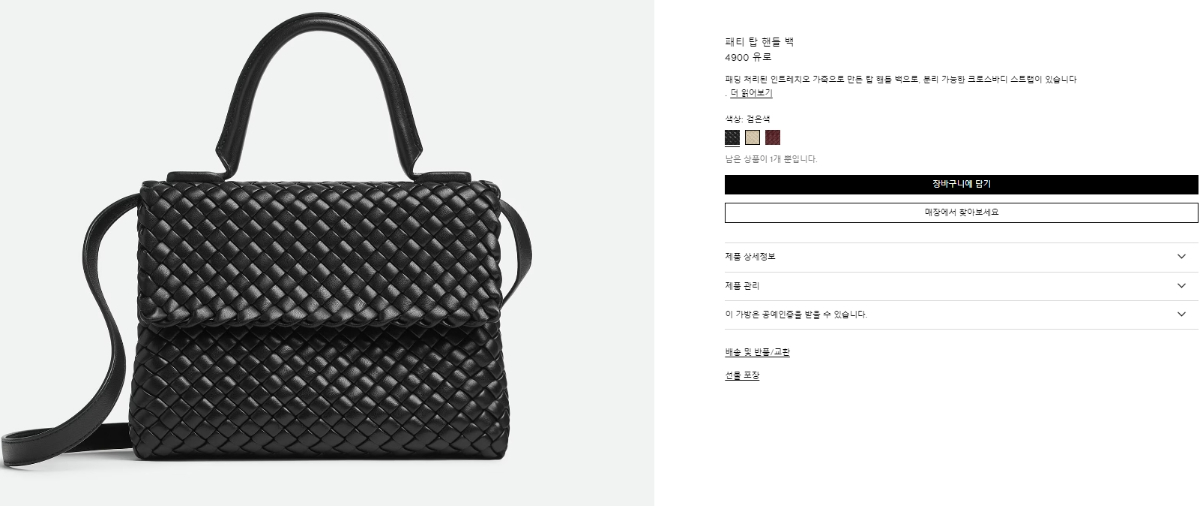This screenshot has height=506, width=1200.
Task: Expand the 제품 관리 section
Action: 961,286
